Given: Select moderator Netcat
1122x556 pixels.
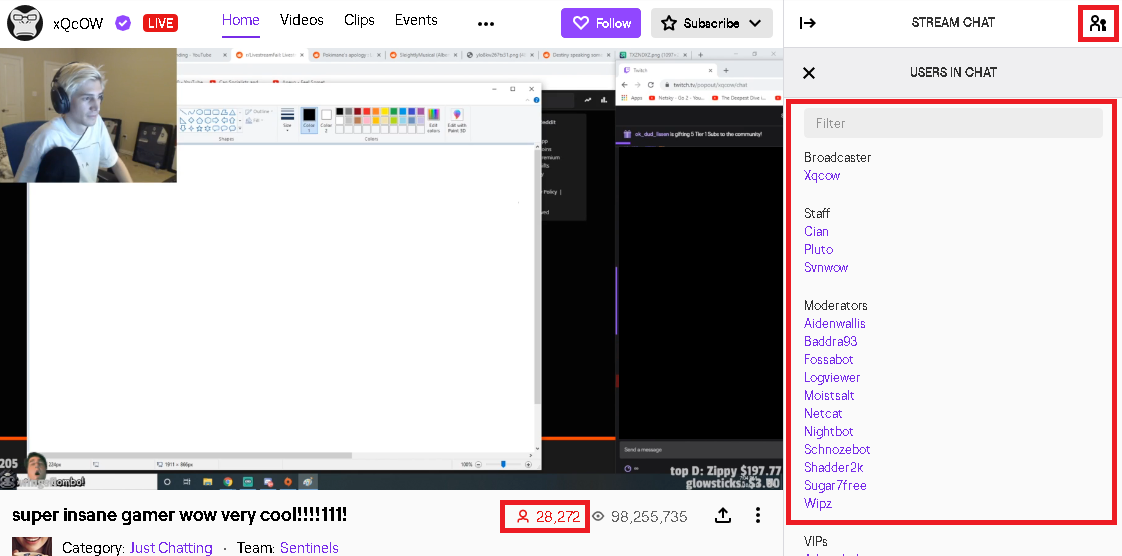Looking at the screenshot, I should click(823, 413).
